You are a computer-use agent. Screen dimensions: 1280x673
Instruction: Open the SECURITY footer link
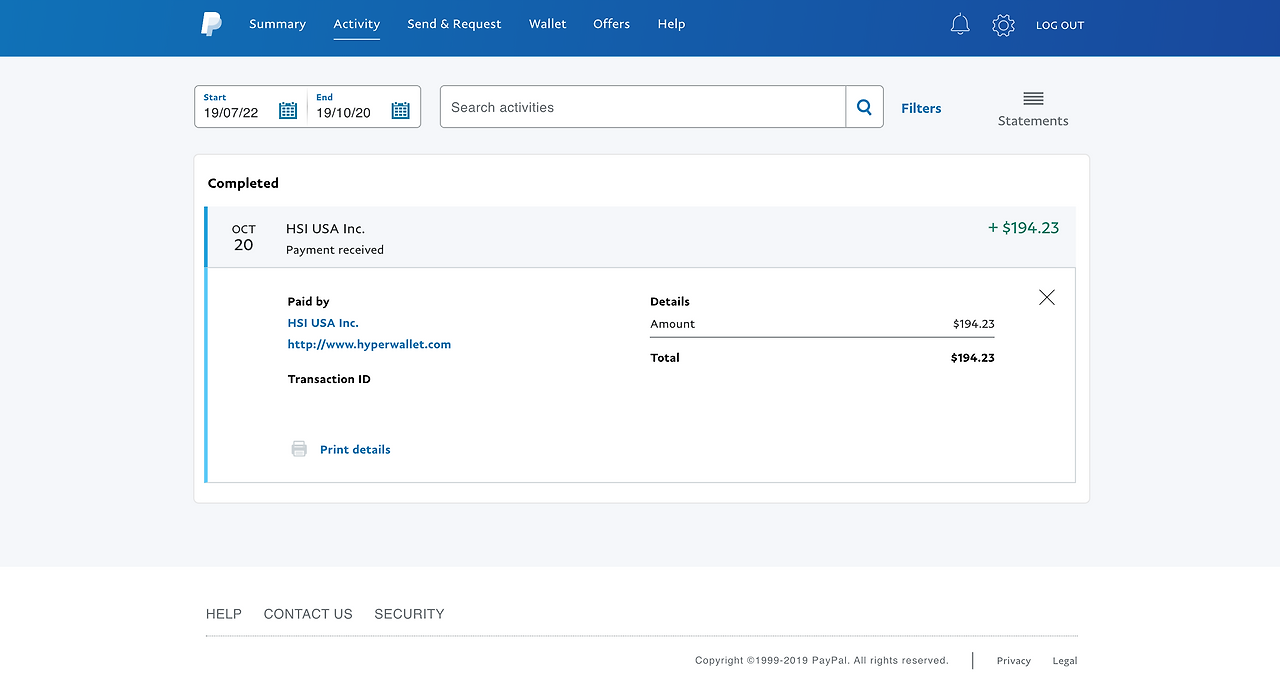click(x=409, y=614)
